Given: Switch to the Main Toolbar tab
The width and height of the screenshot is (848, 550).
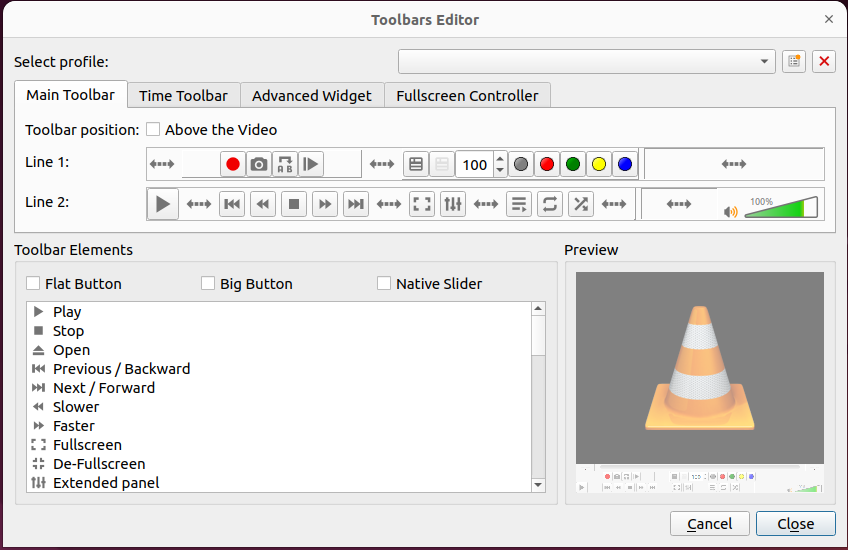Looking at the screenshot, I should click(x=71, y=95).
